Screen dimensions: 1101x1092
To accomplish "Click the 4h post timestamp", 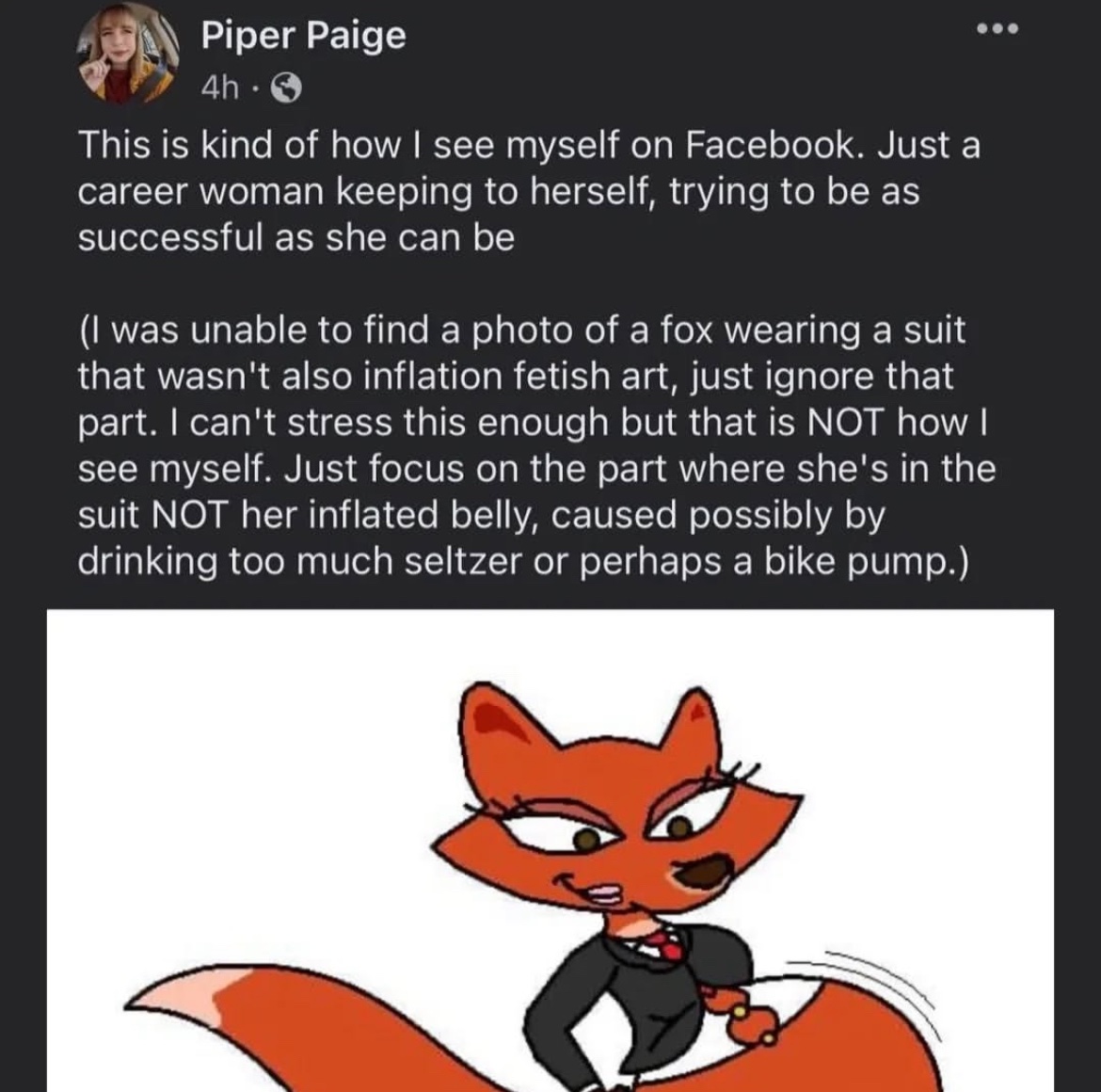I will [220, 89].
